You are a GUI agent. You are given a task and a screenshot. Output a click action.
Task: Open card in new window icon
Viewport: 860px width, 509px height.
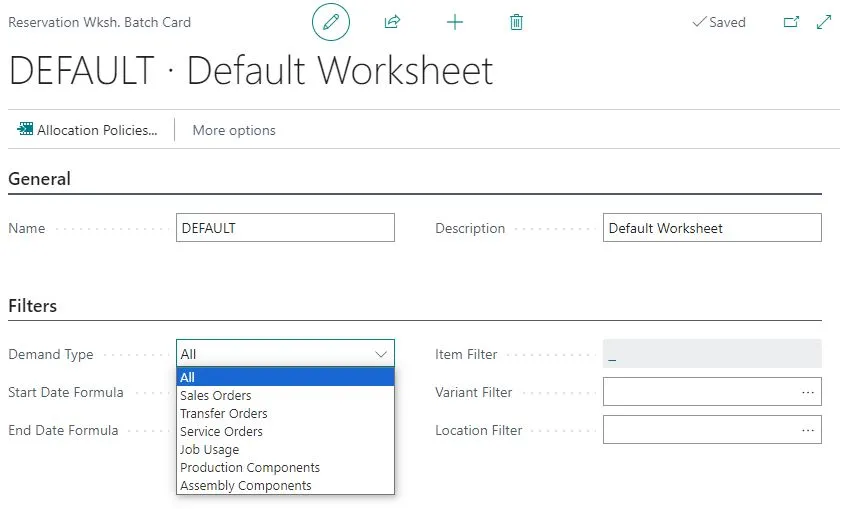(x=791, y=22)
